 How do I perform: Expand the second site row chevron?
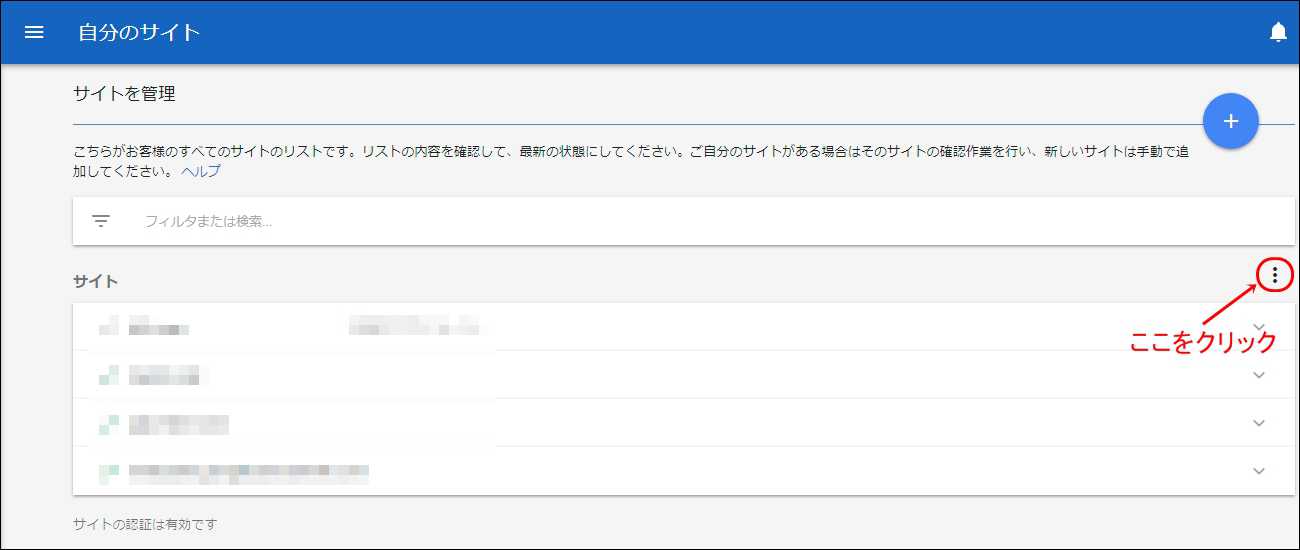[x=1259, y=375]
